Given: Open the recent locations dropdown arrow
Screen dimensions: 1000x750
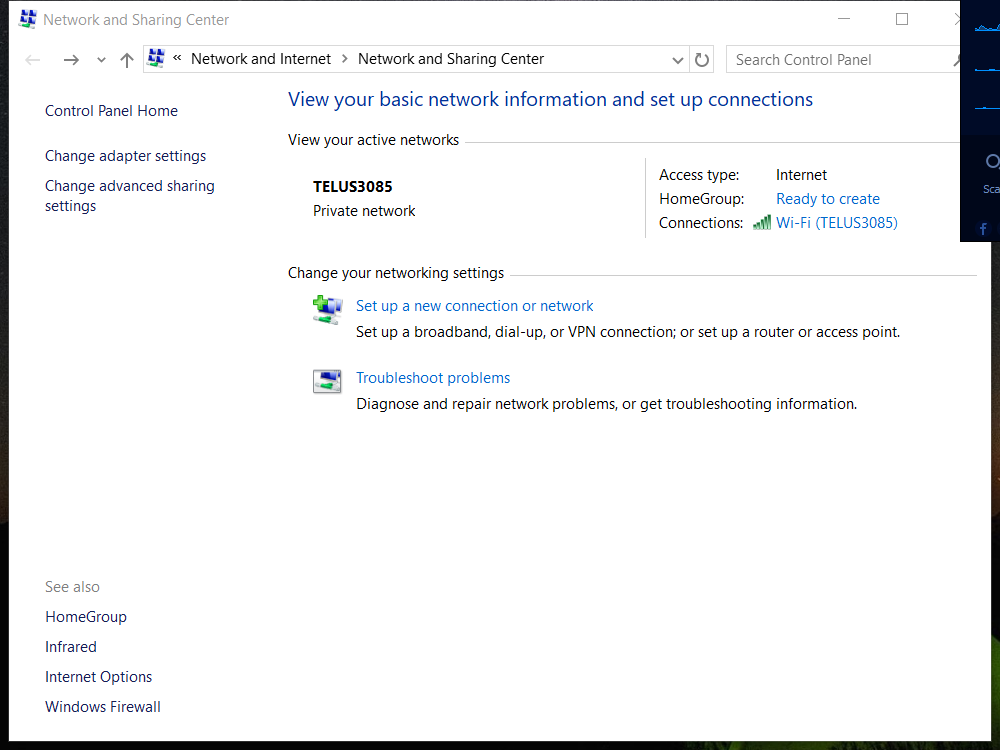Looking at the screenshot, I should coord(101,60).
